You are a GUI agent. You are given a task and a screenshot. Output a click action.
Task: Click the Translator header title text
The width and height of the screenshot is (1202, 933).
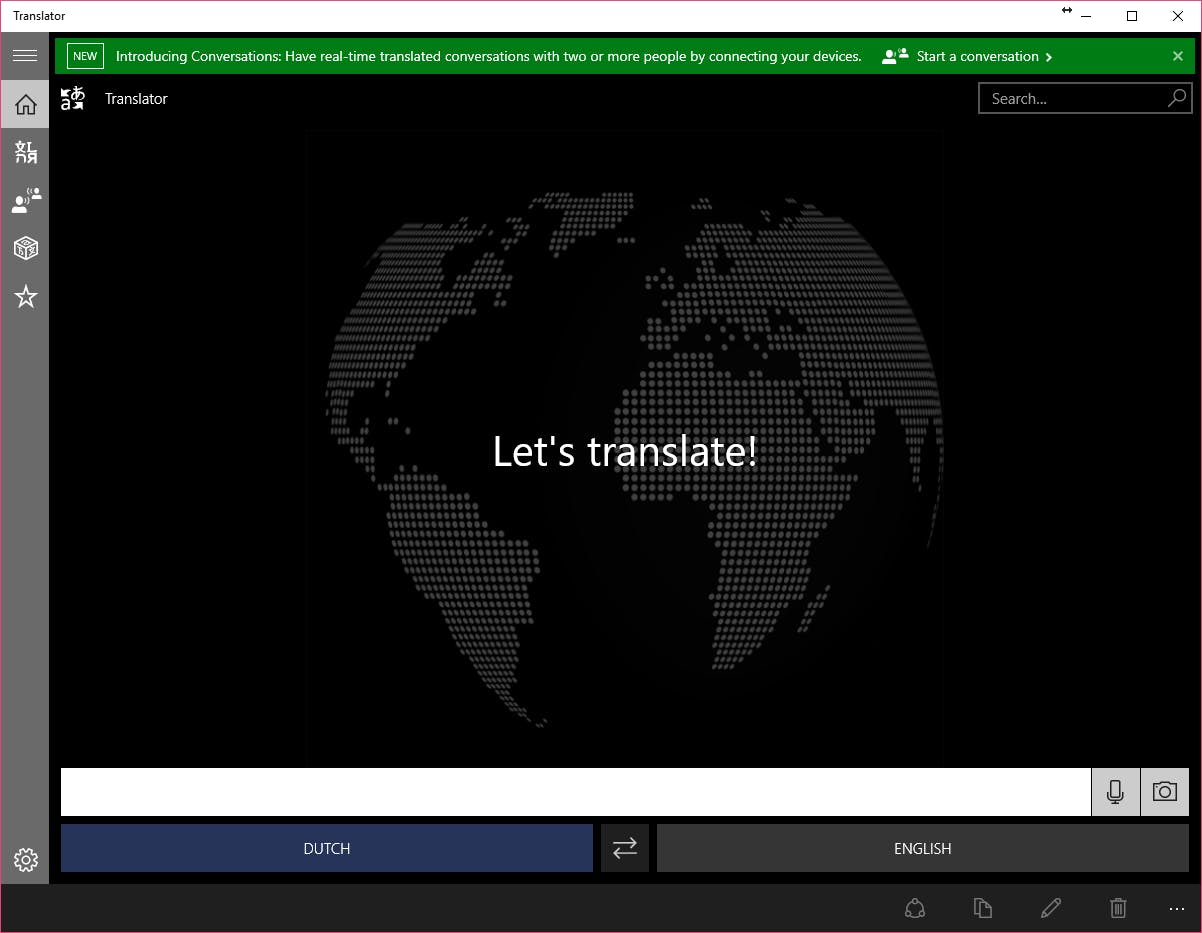pyautogui.click(x=136, y=98)
